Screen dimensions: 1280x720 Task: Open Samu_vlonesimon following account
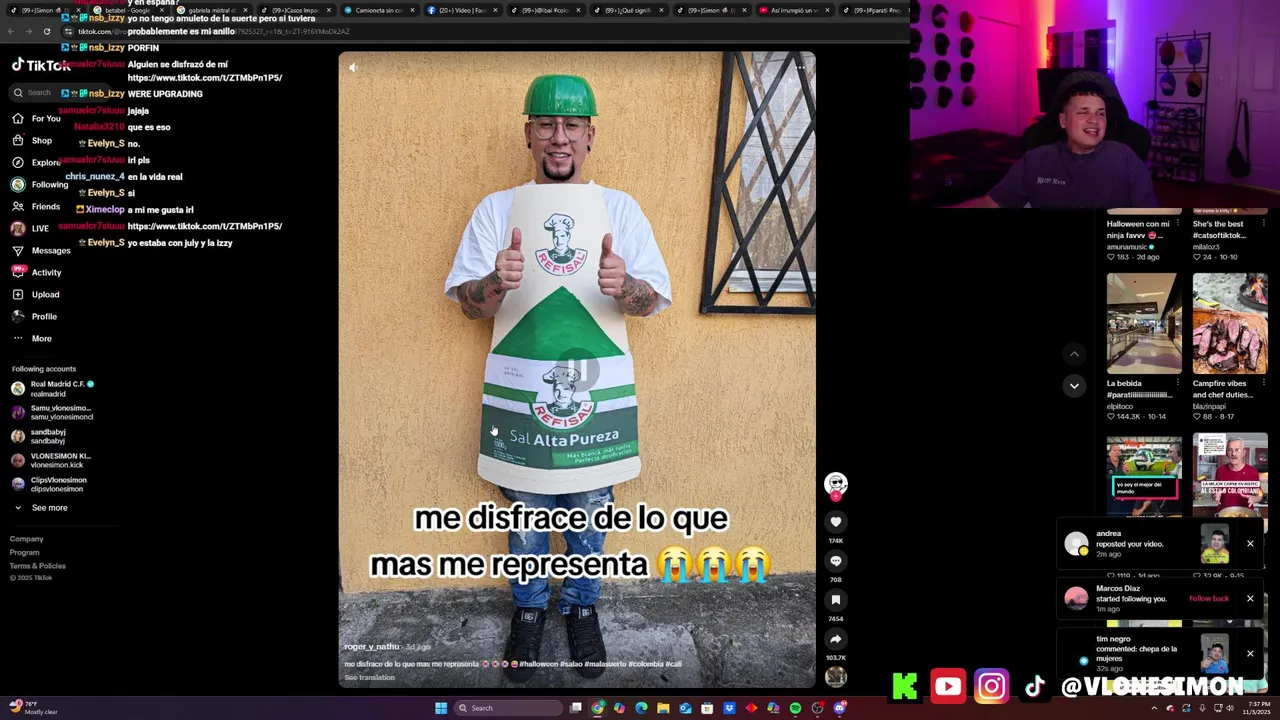[x=53, y=412]
